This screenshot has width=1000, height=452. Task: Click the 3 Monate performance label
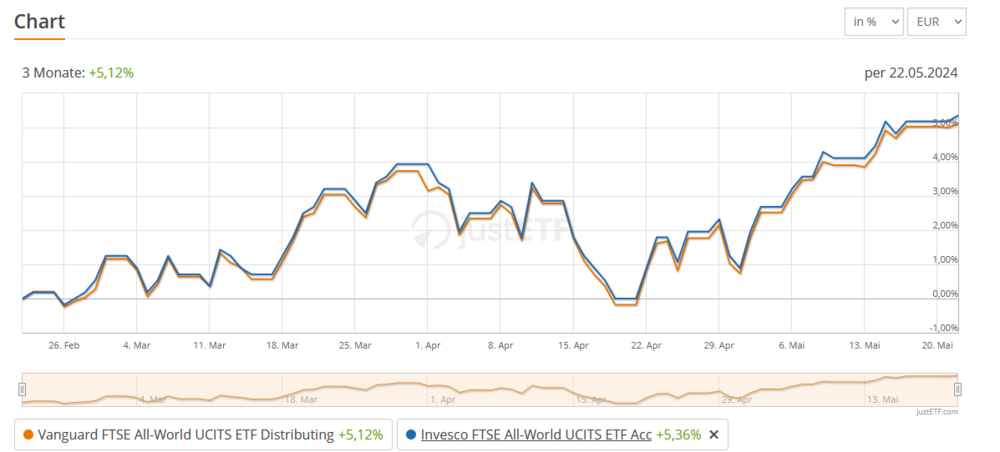[78, 72]
